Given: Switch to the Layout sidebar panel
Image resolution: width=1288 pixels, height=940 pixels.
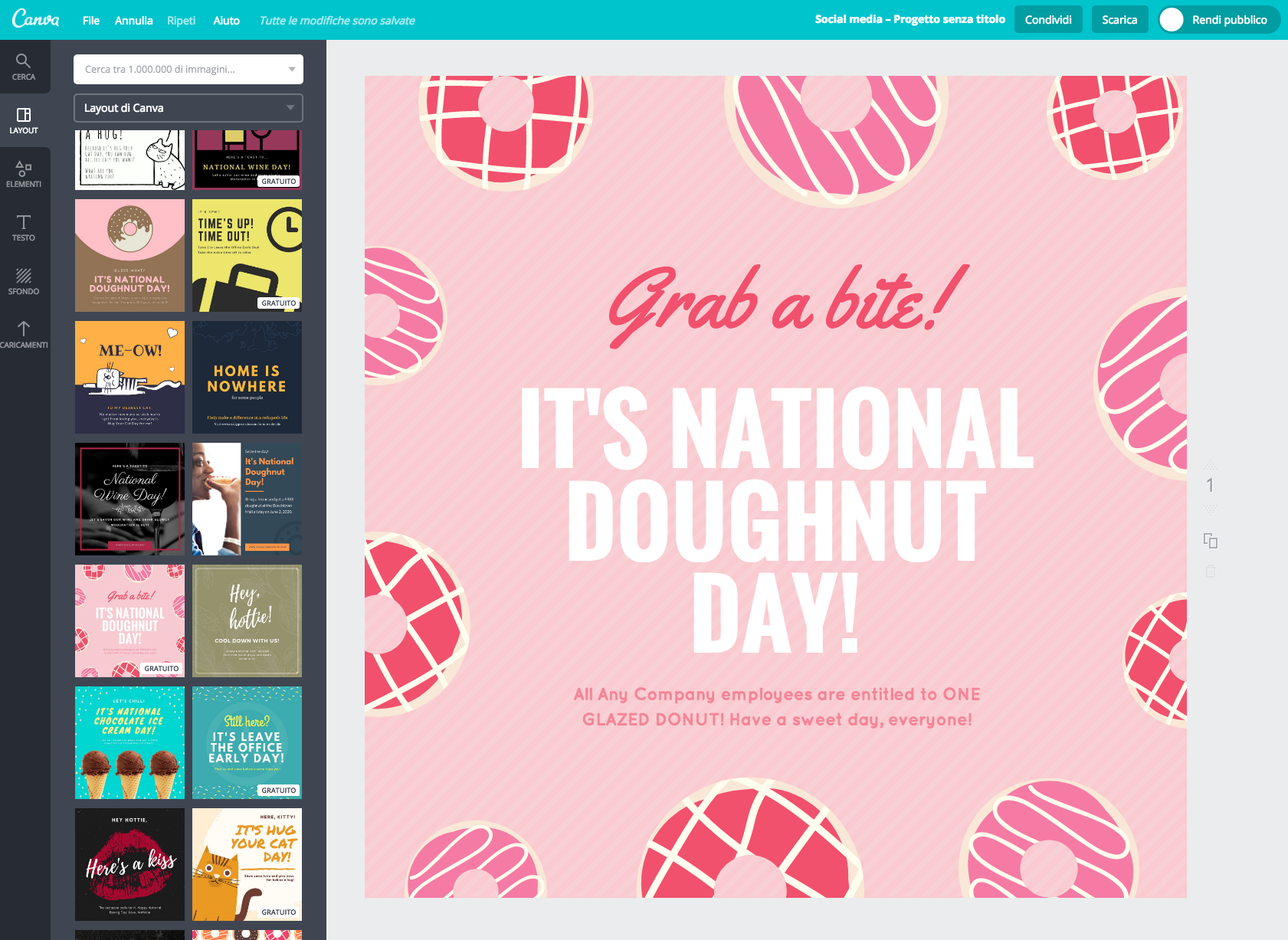Looking at the screenshot, I should point(24,120).
